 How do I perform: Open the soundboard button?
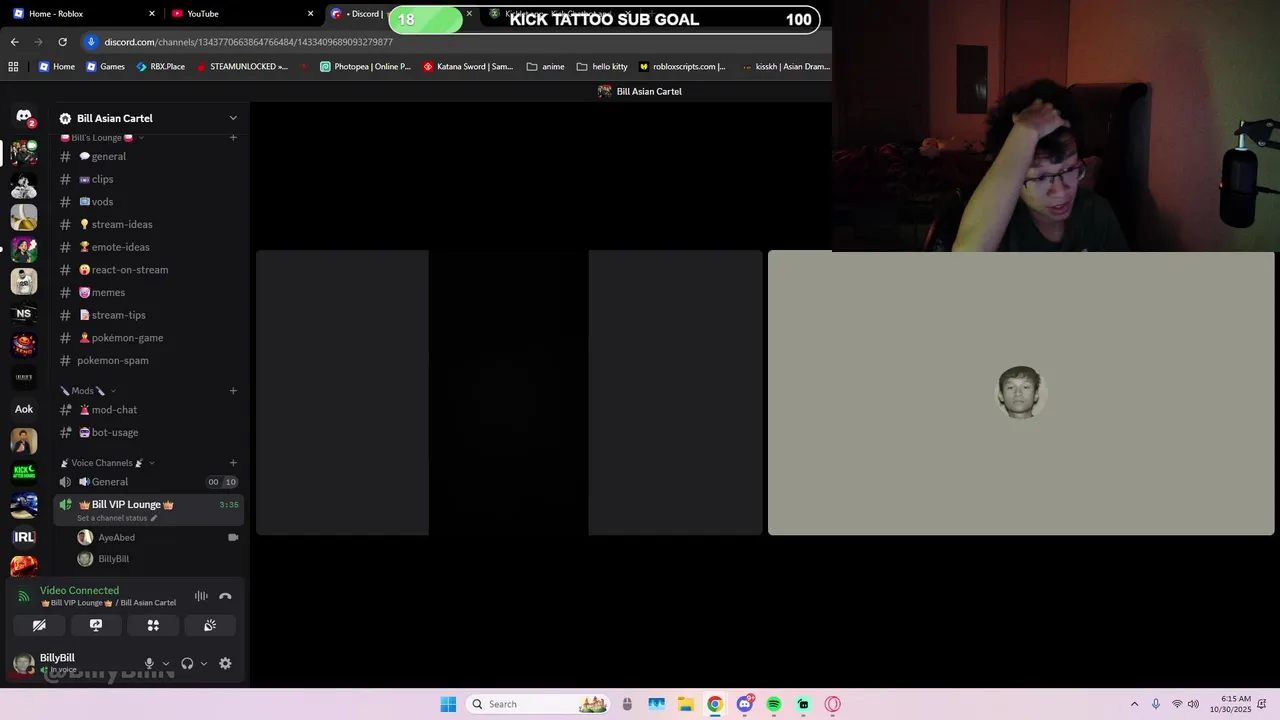(210, 625)
